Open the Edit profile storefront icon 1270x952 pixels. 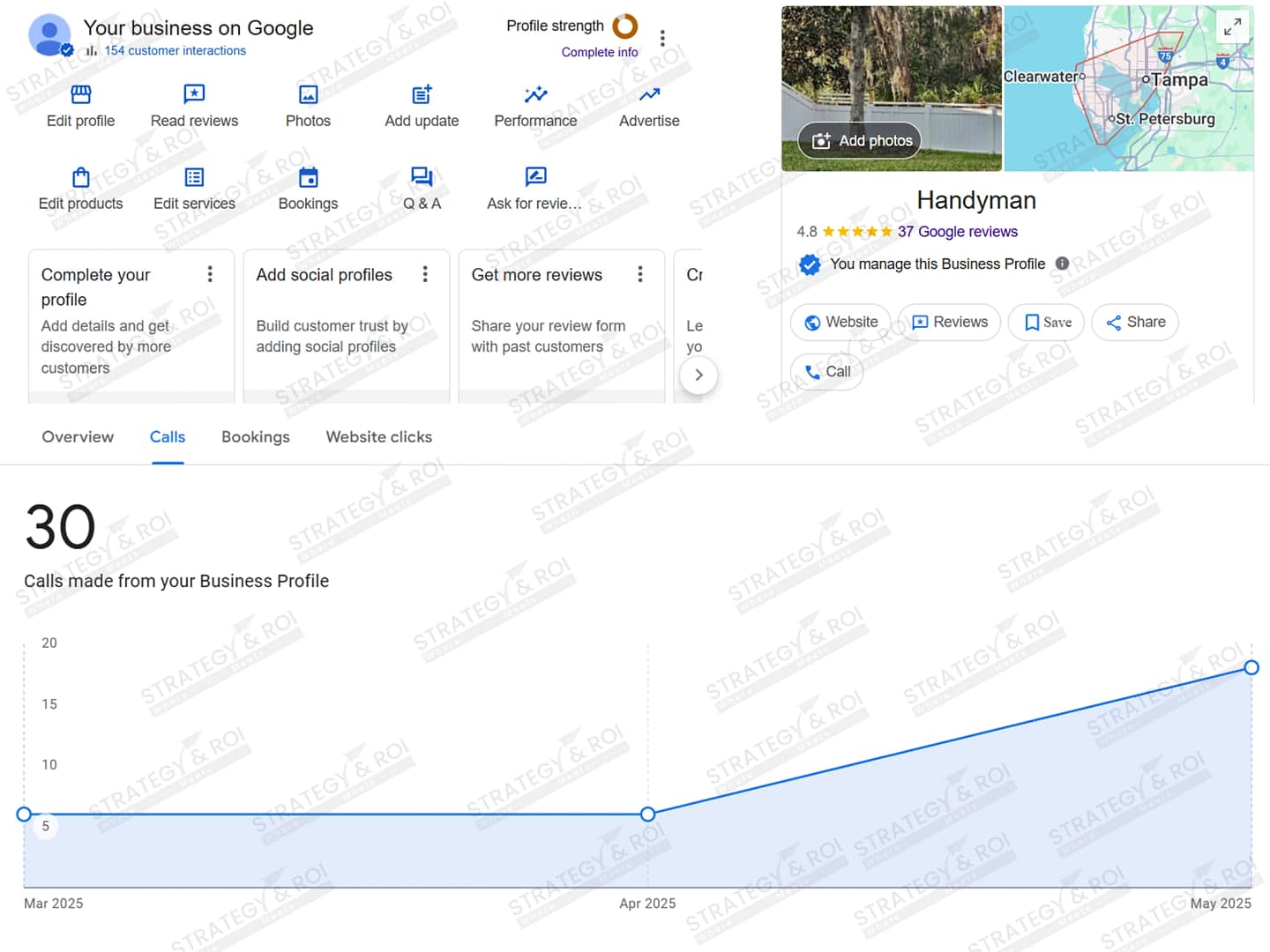[x=80, y=94]
